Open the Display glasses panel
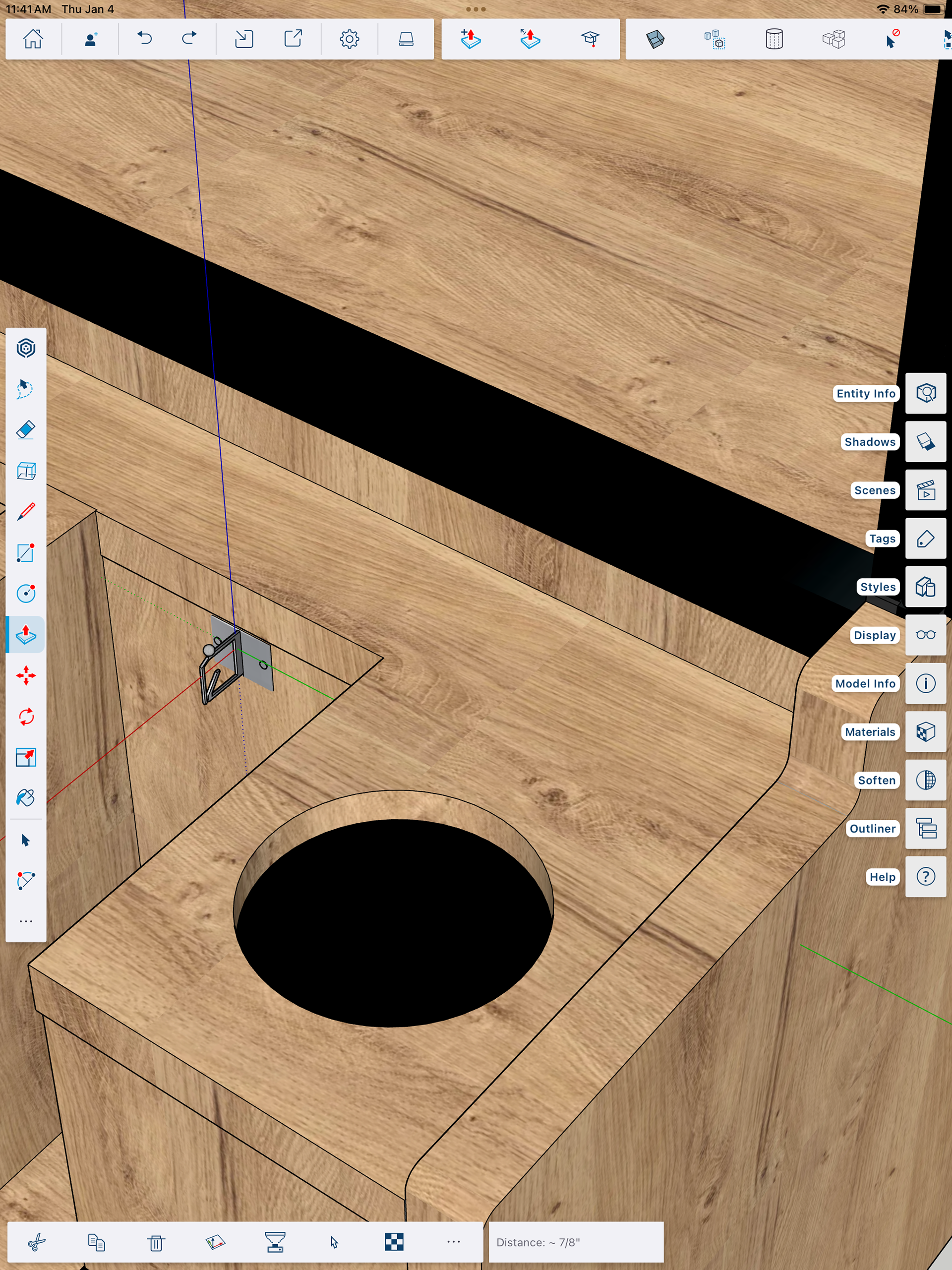The width and height of the screenshot is (952, 1270). [925, 635]
